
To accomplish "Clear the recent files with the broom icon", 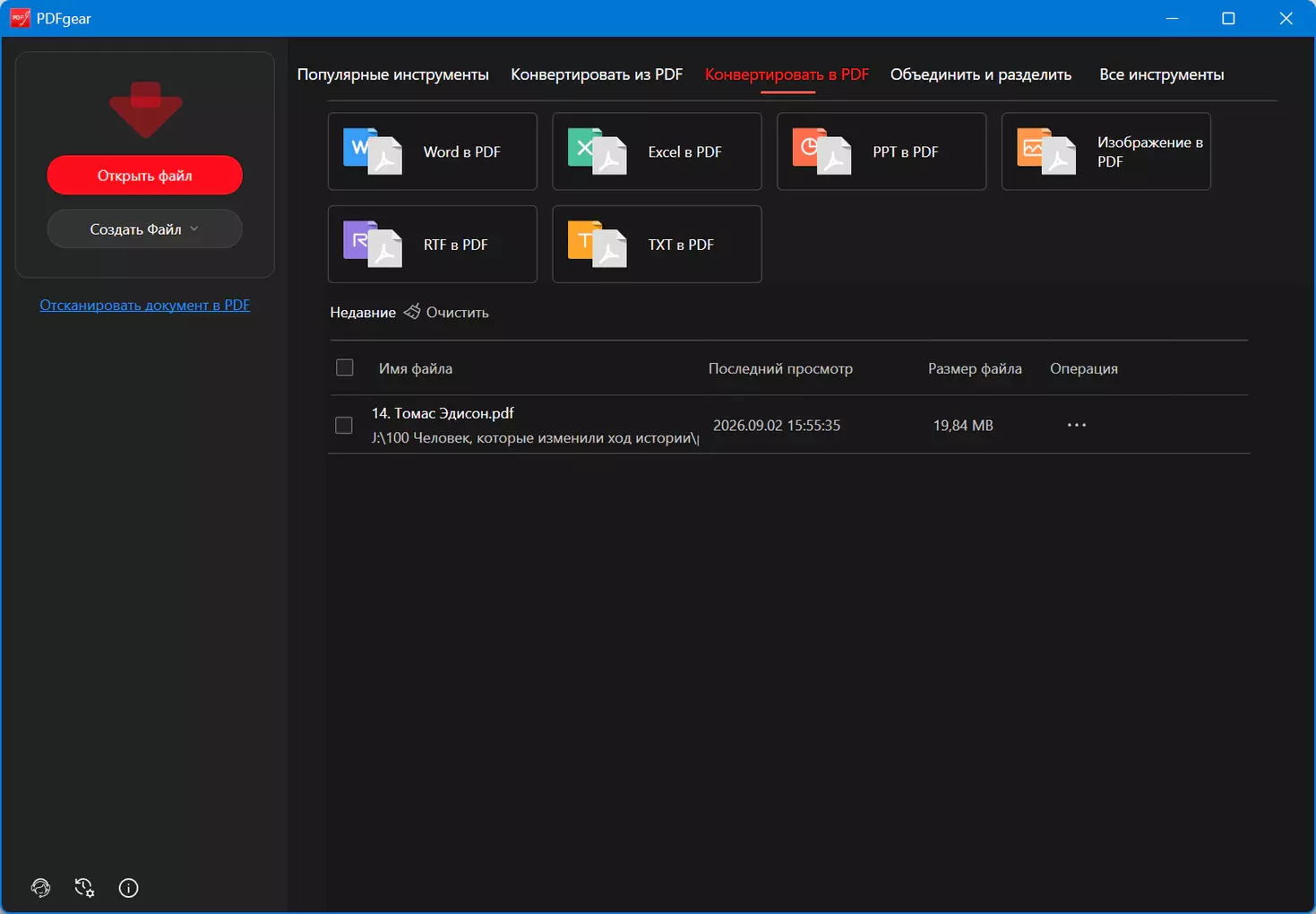I will (x=446, y=312).
